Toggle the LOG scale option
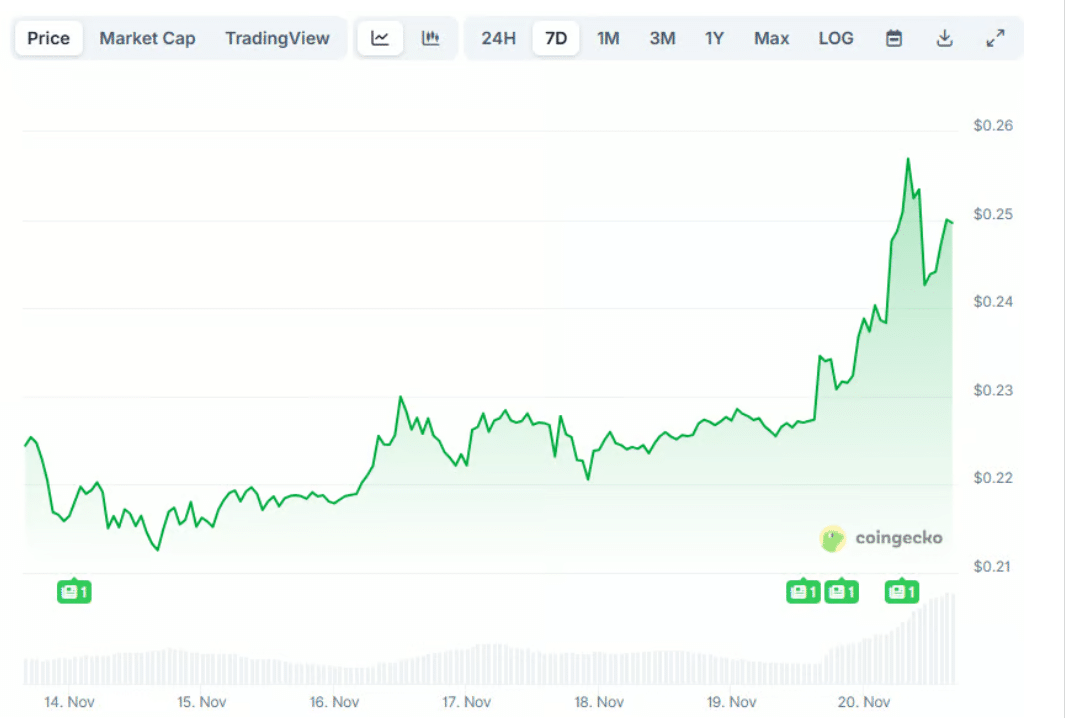The image size is (1068, 718). point(836,38)
